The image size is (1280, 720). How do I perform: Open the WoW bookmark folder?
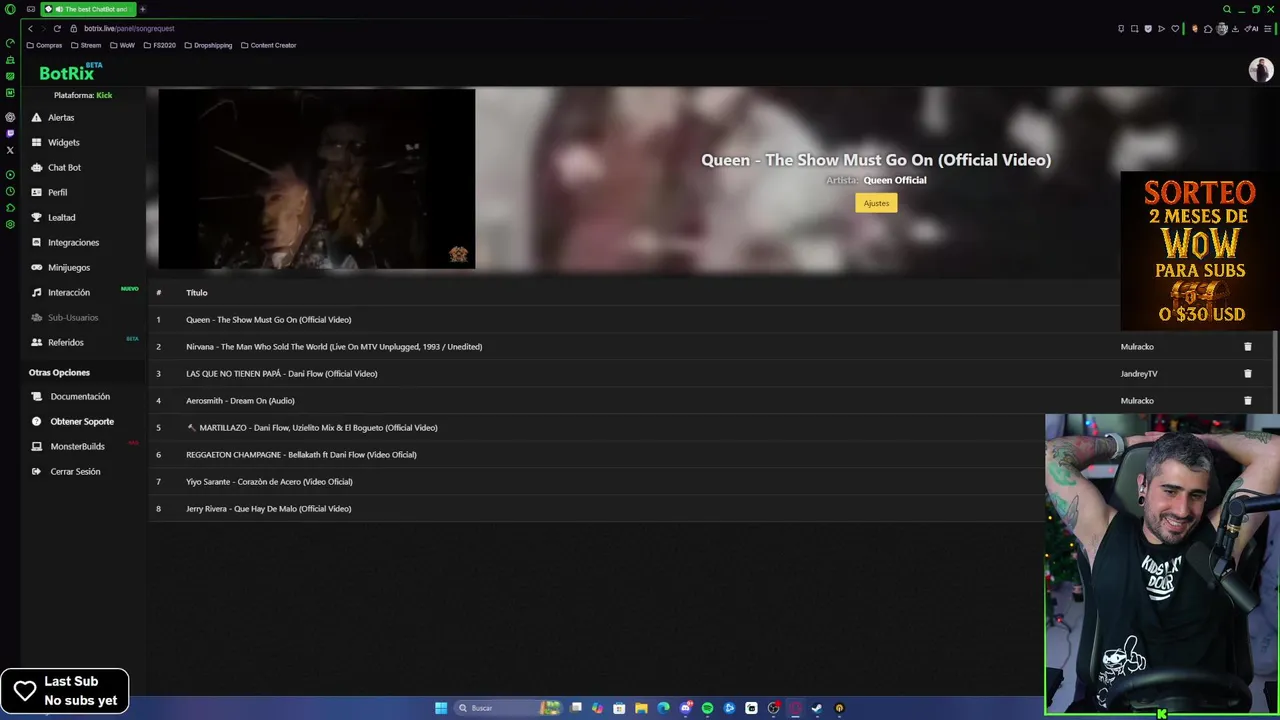(x=122, y=45)
